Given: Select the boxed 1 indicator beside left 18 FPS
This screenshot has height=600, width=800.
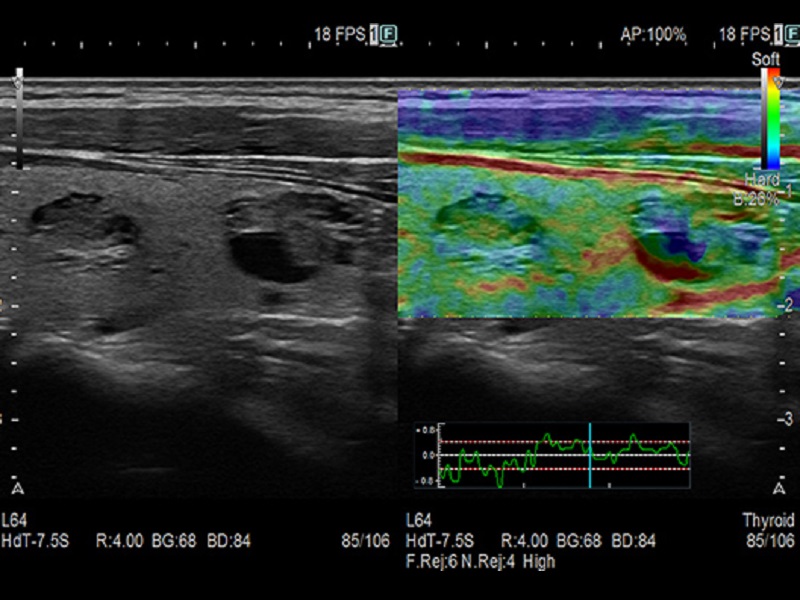Looking at the screenshot, I should (x=373, y=35).
